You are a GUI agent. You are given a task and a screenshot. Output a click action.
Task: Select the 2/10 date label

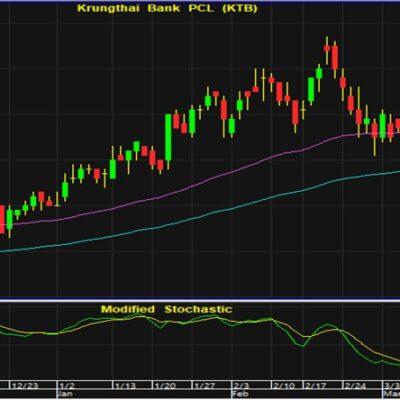click(x=284, y=386)
